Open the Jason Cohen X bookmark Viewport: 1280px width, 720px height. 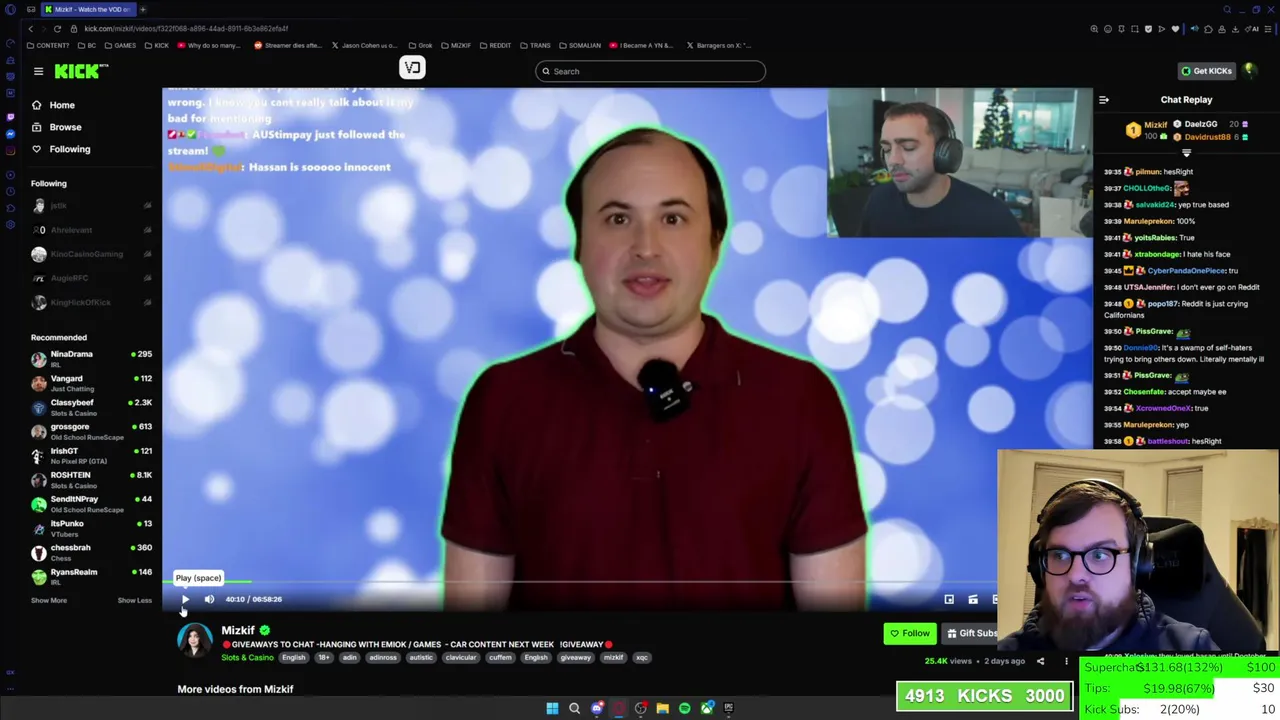click(367, 45)
